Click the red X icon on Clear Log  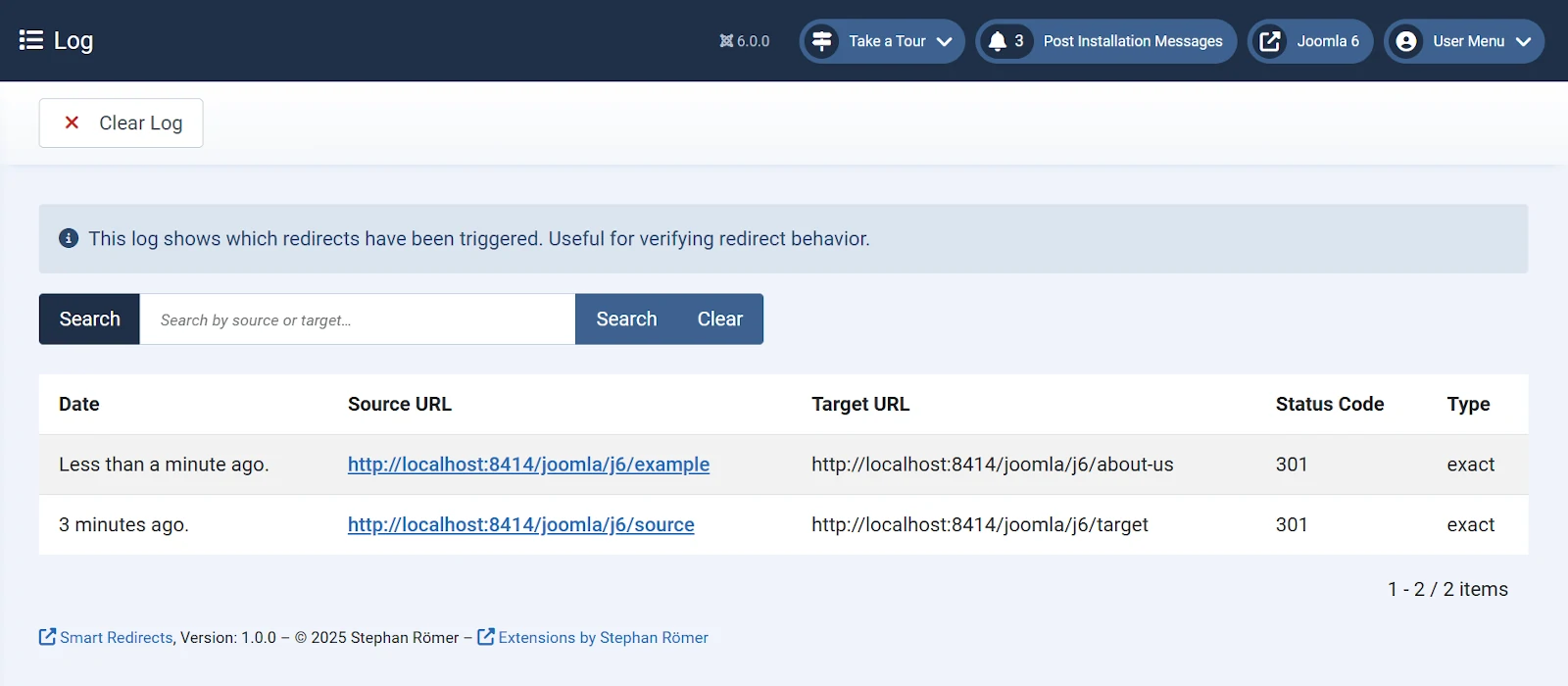tap(72, 122)
